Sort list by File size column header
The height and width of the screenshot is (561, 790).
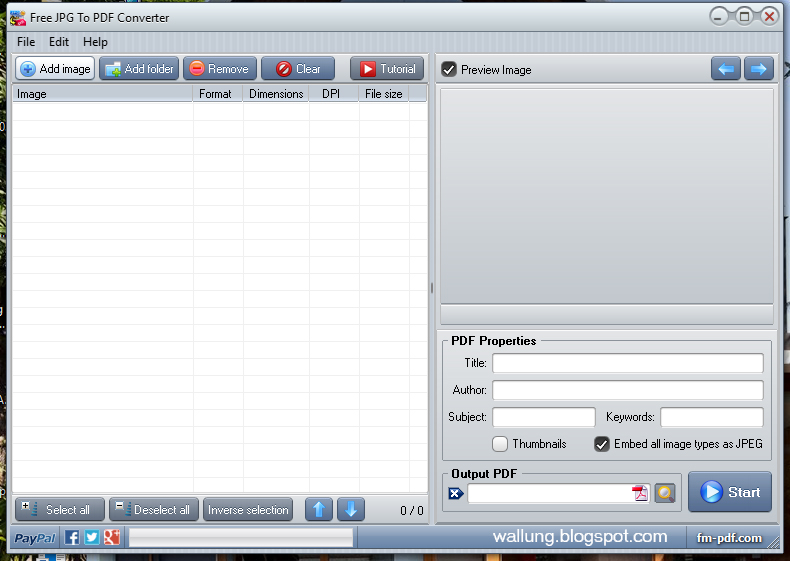coord(384,94)
